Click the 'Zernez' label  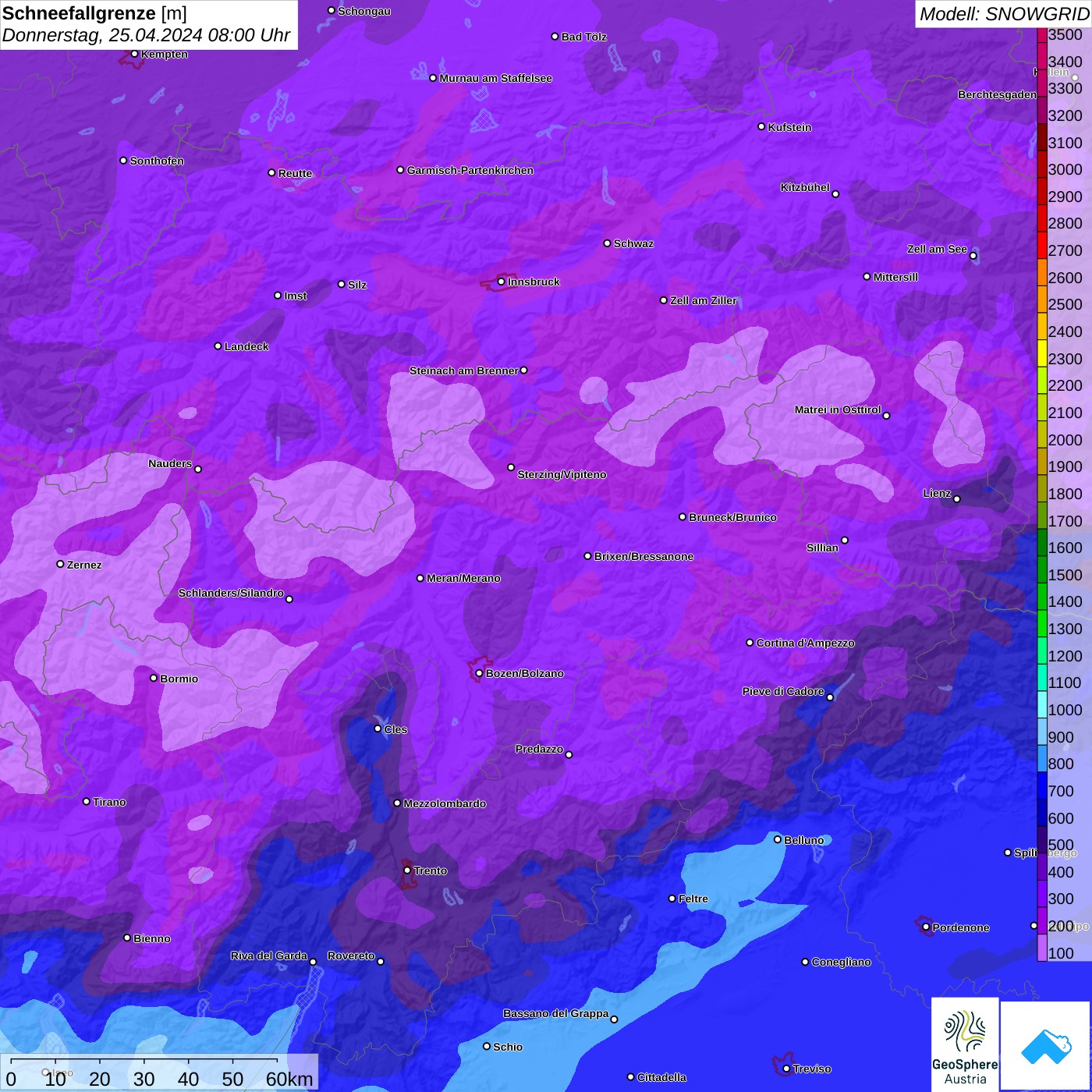point(84,565)
